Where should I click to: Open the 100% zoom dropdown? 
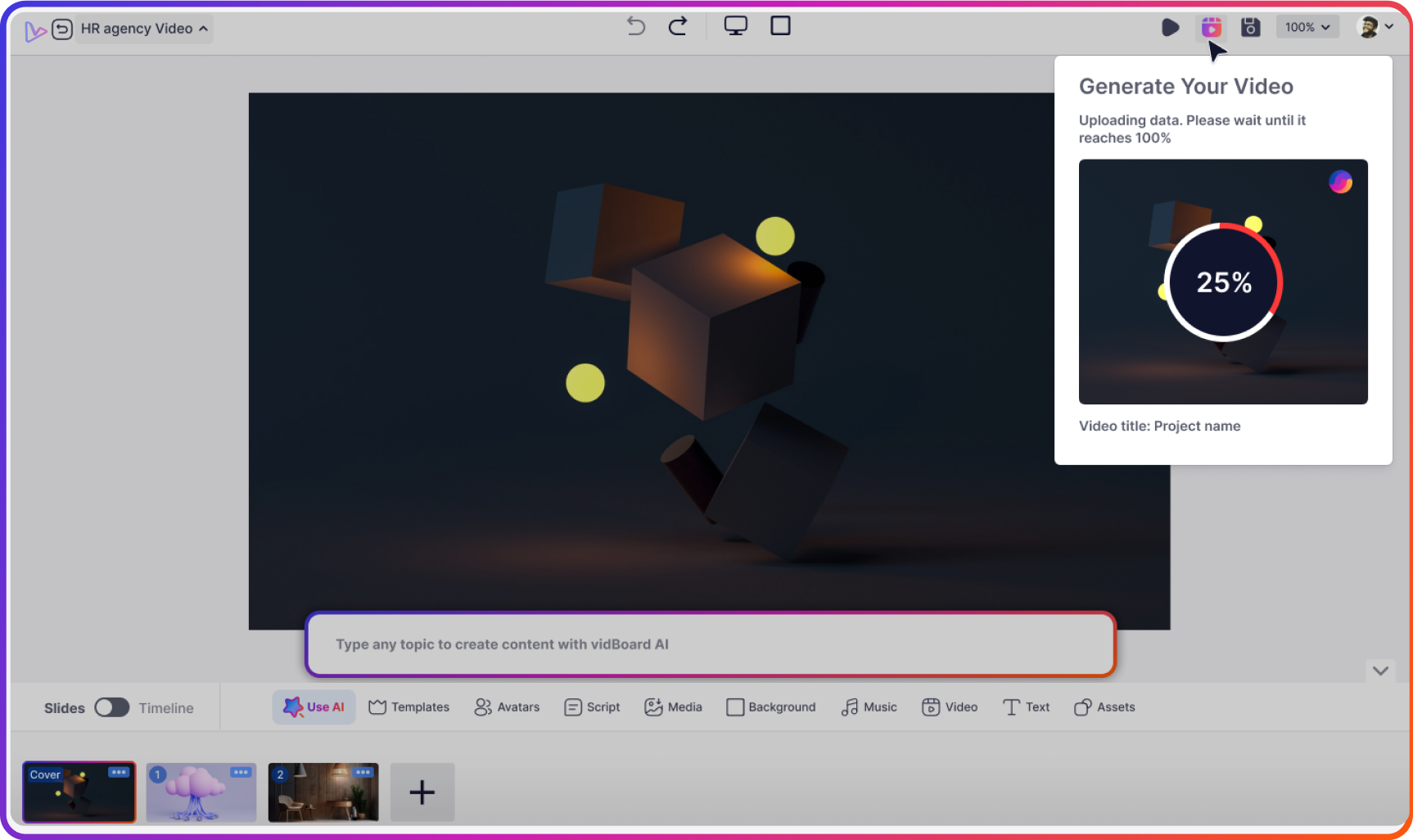[x=1307, y=26]
